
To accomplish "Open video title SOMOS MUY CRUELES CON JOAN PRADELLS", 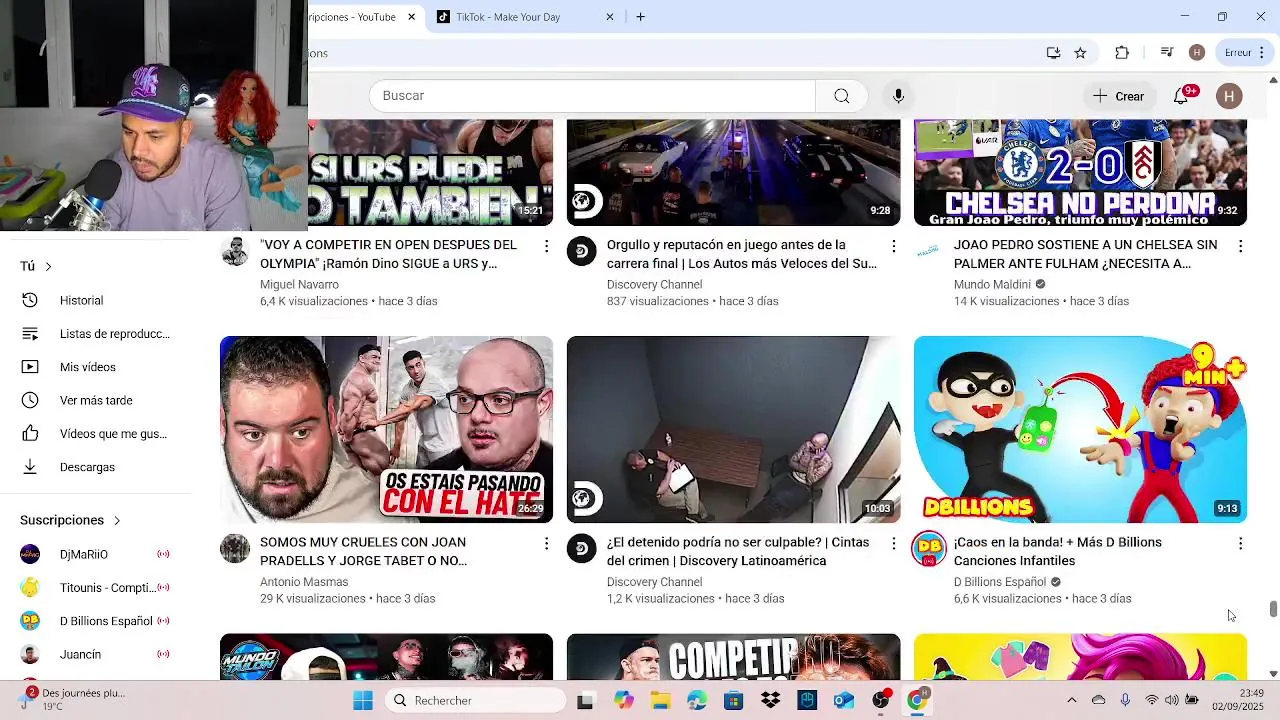I will point(363,551).
